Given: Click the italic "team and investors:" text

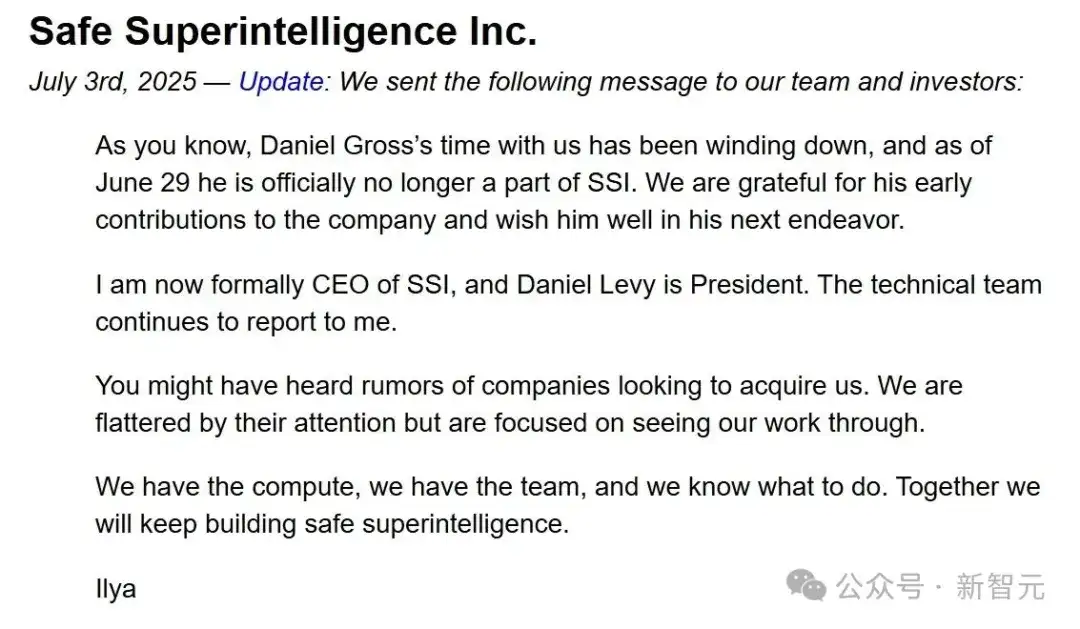Looking at the screenshot, I should 907,82.
